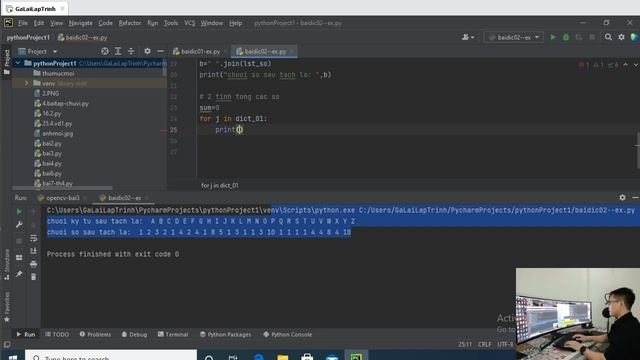Open File Explorer on Windows taskbar
The width and height of the screenshot is (640, 360).
(x=282, y=356)
